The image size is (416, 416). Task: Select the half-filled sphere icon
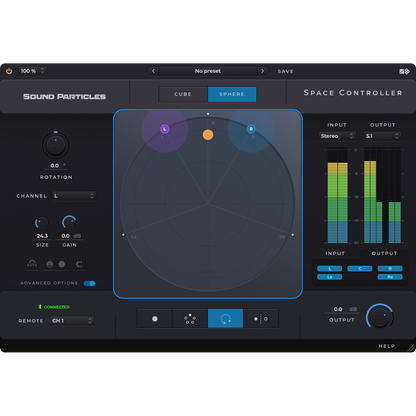(x=50, y=264)
